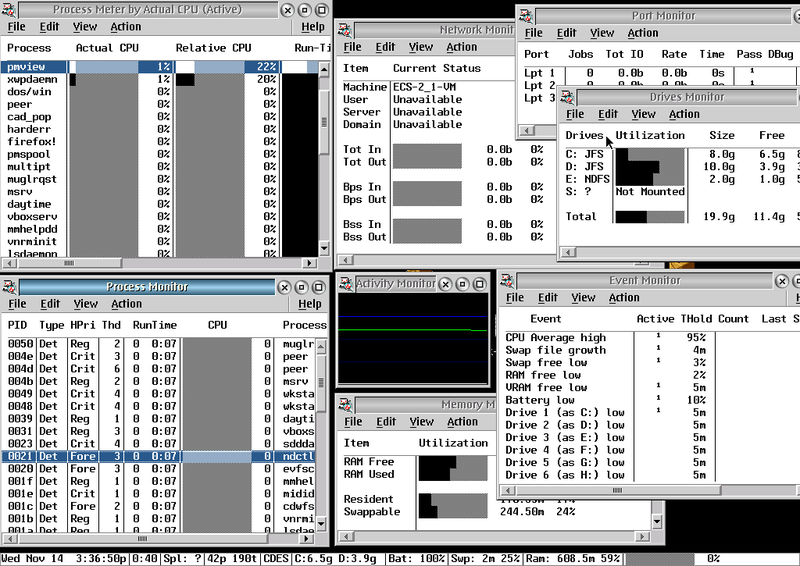Click scroll up arrow in Process Meter
The width and height of the screenshot is (800, 566).
click(x=324, y=68)
